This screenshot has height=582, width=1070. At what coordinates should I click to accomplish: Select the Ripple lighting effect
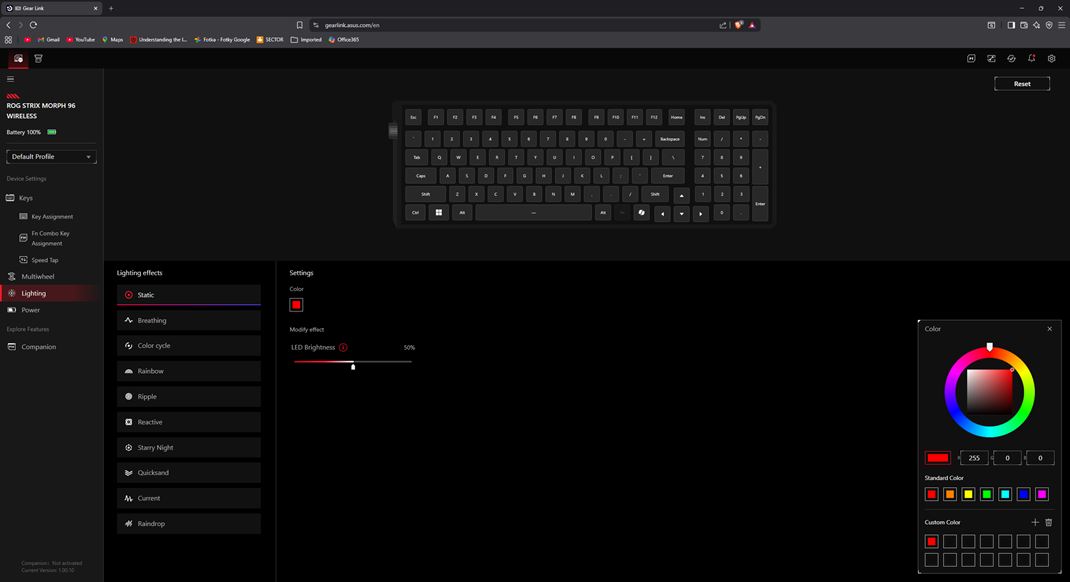[188, 396]
